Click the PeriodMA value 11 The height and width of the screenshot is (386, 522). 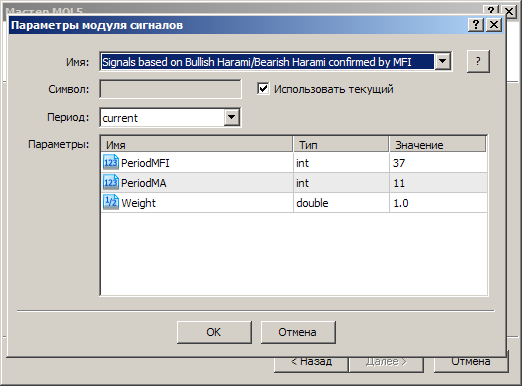(x=399, y=183)
